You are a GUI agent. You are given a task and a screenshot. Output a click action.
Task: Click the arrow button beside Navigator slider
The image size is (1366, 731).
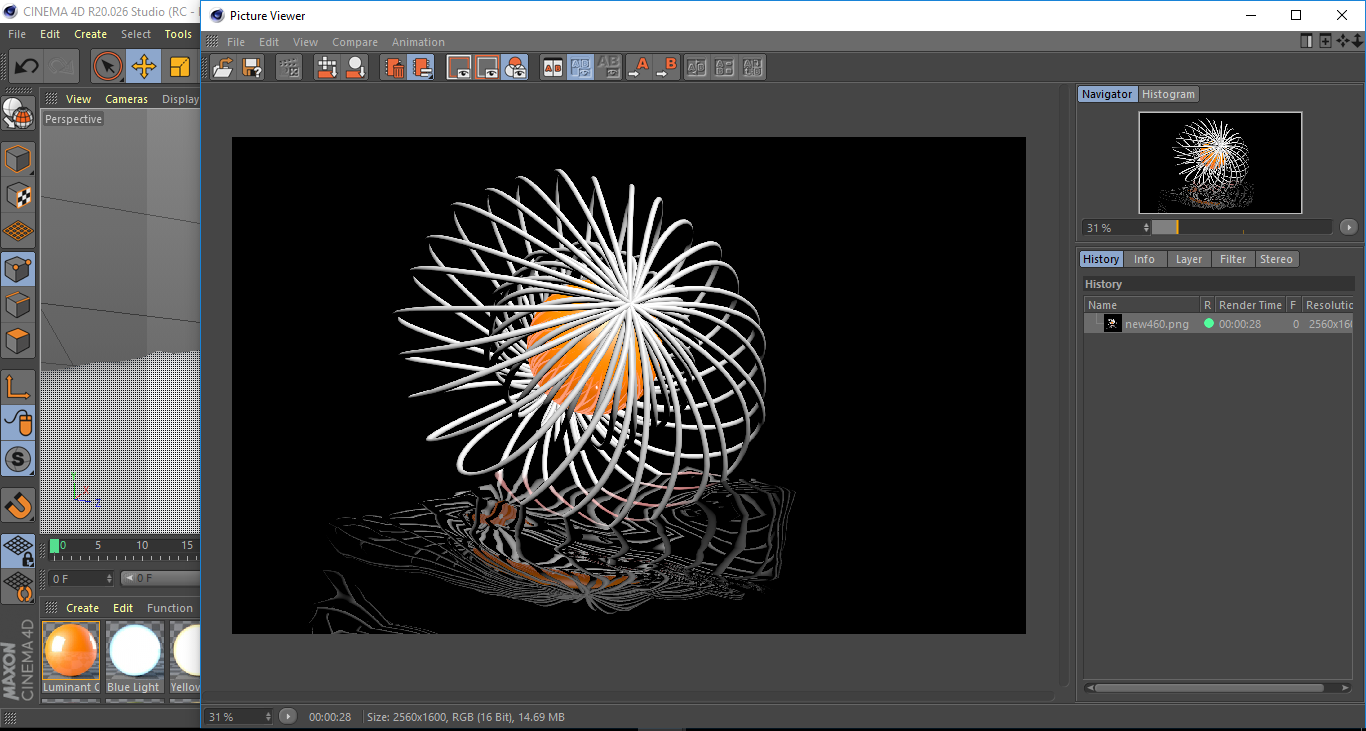click(x=1349, y=228)
